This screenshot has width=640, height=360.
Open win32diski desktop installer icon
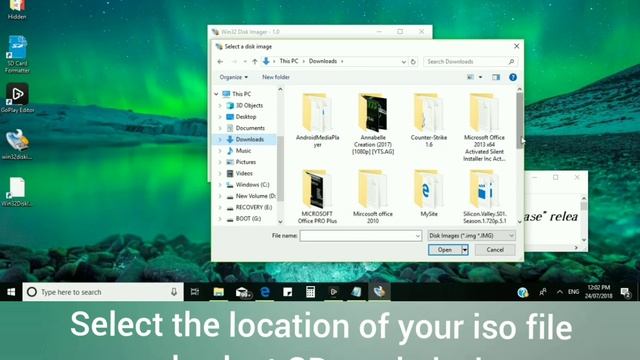tap(17, 144)
